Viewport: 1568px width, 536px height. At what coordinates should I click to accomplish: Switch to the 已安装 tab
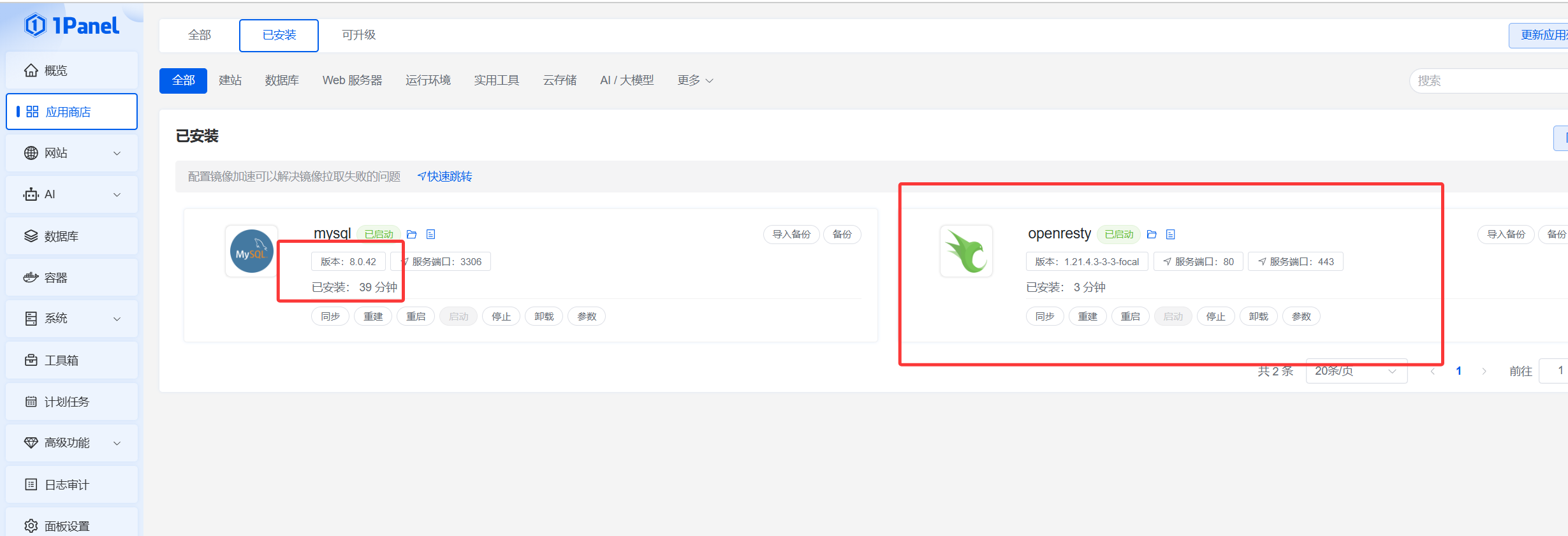(279, 35)
